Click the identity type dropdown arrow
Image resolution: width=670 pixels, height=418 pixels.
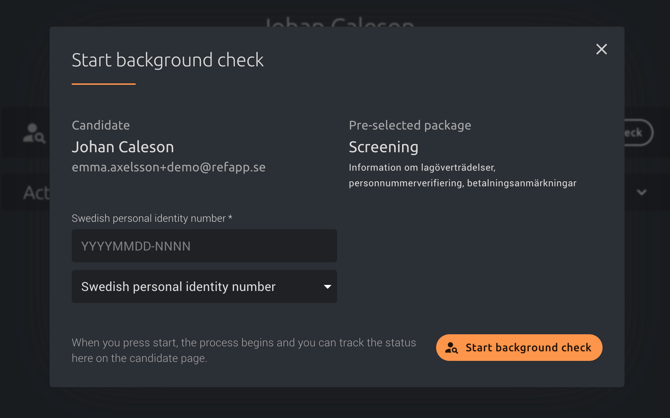pos(327,287)
